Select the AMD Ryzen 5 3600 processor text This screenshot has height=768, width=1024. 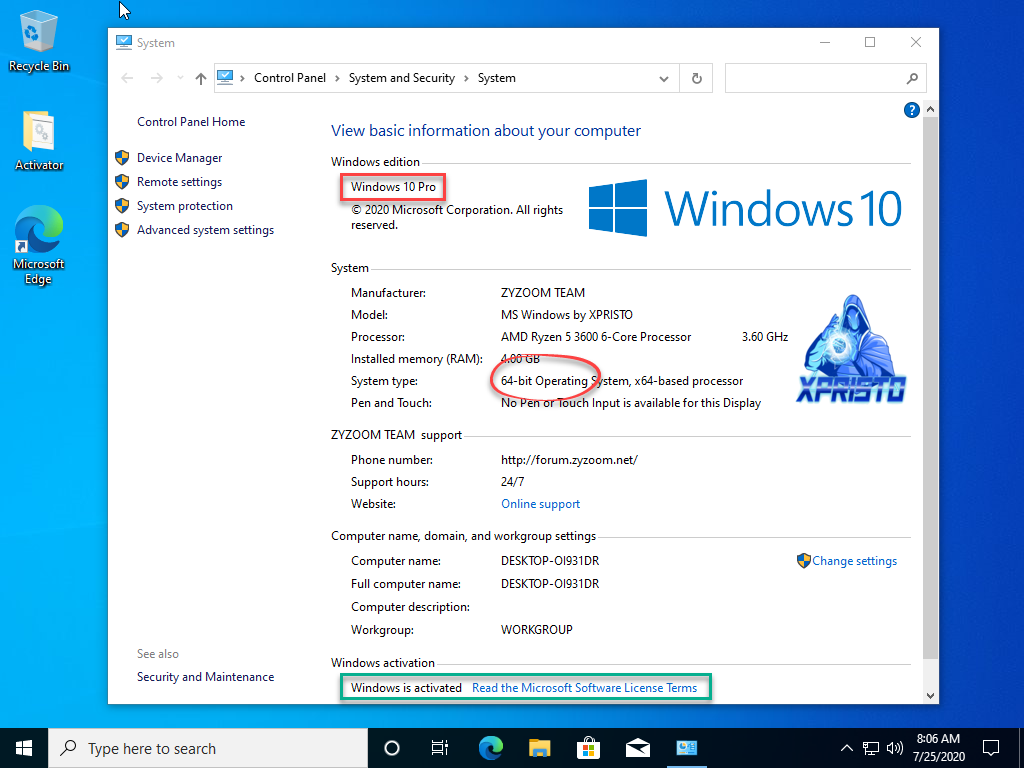click(x=596, y=337)
